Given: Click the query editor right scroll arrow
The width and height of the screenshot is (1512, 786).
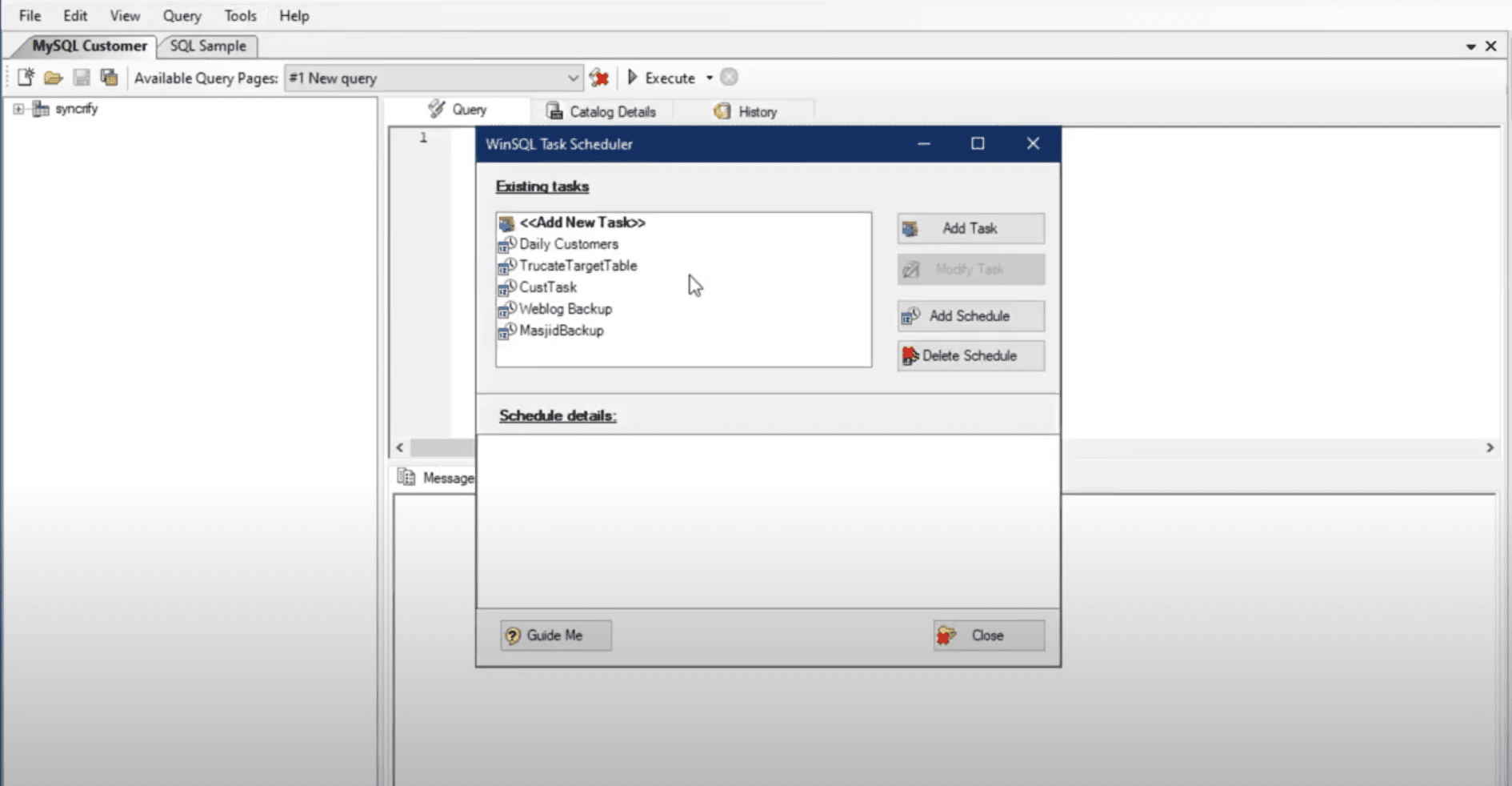Looking at the screenshot, I should [x=1490, y=447].
